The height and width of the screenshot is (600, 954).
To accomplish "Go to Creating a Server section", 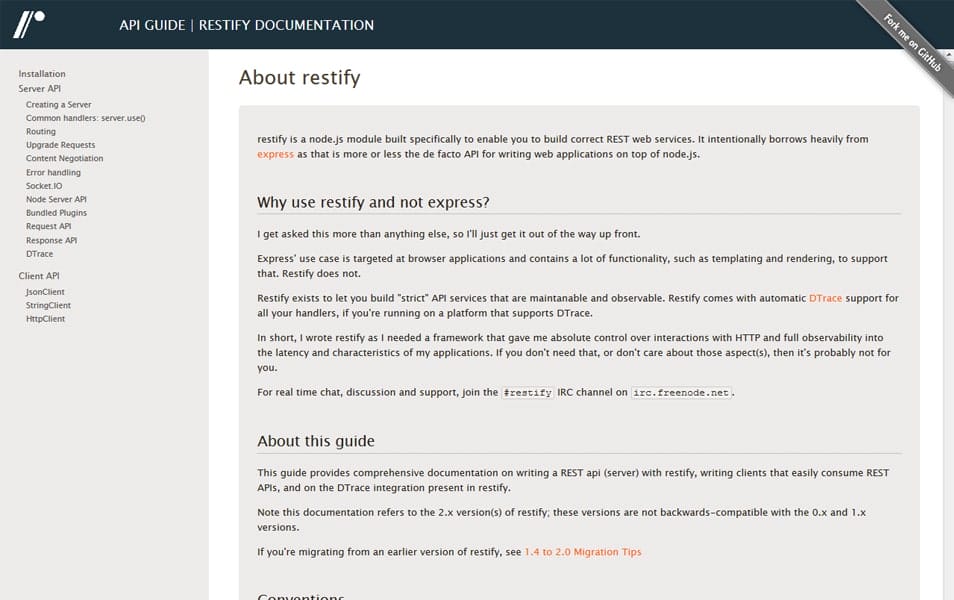I will [x=58, y=105].
